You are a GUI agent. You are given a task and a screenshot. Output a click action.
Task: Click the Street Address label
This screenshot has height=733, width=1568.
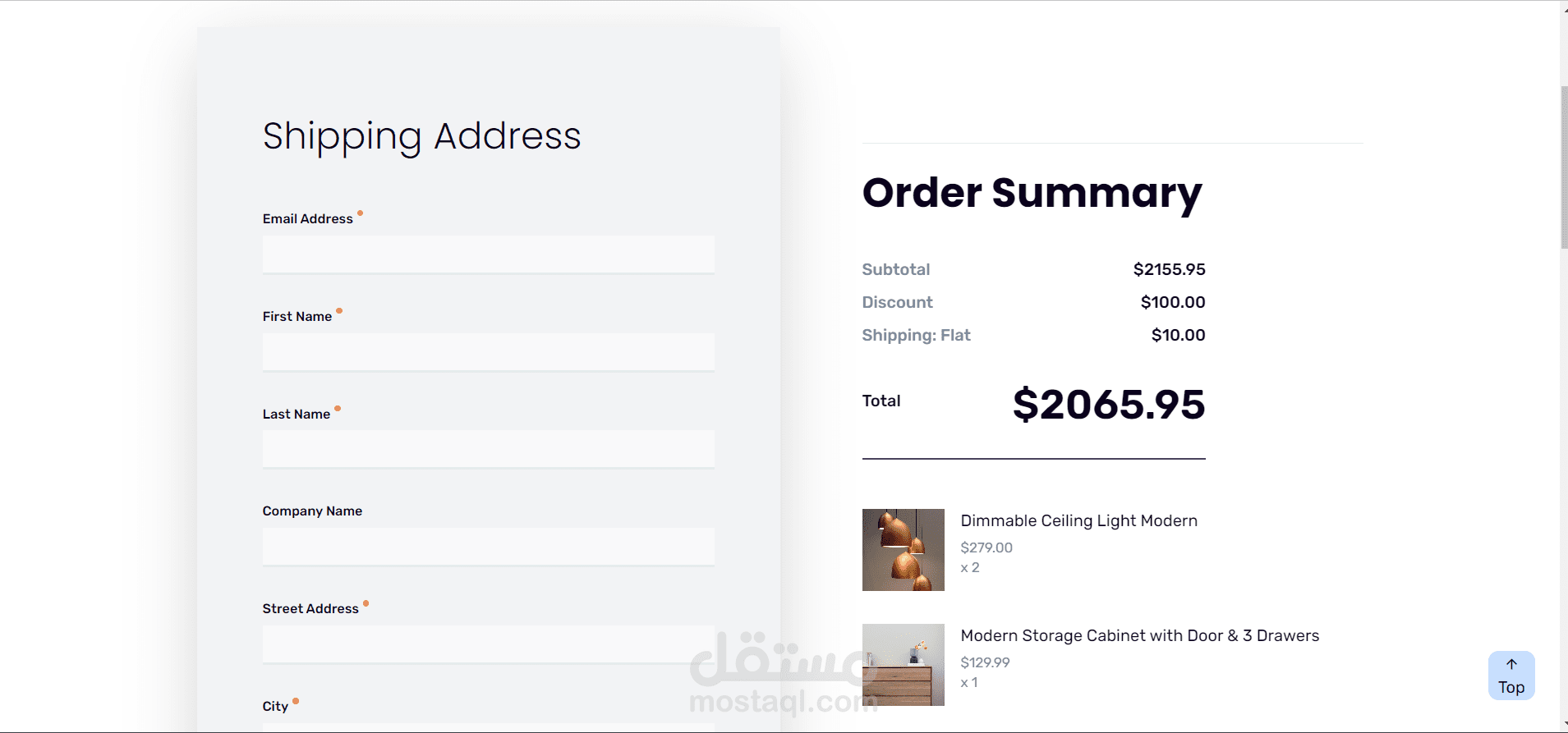(x=310, y=609)
